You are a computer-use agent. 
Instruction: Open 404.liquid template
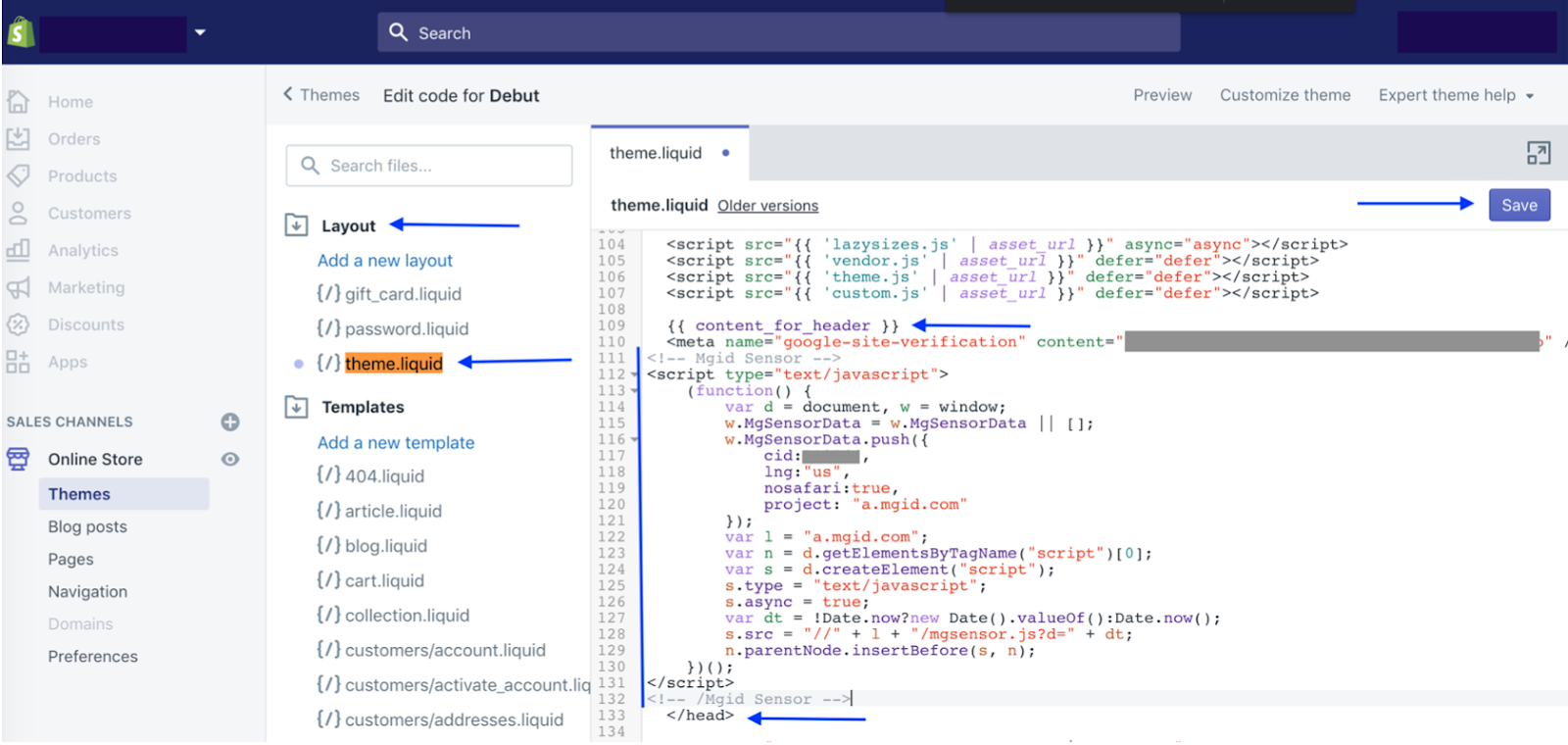(x=384, y=476)
